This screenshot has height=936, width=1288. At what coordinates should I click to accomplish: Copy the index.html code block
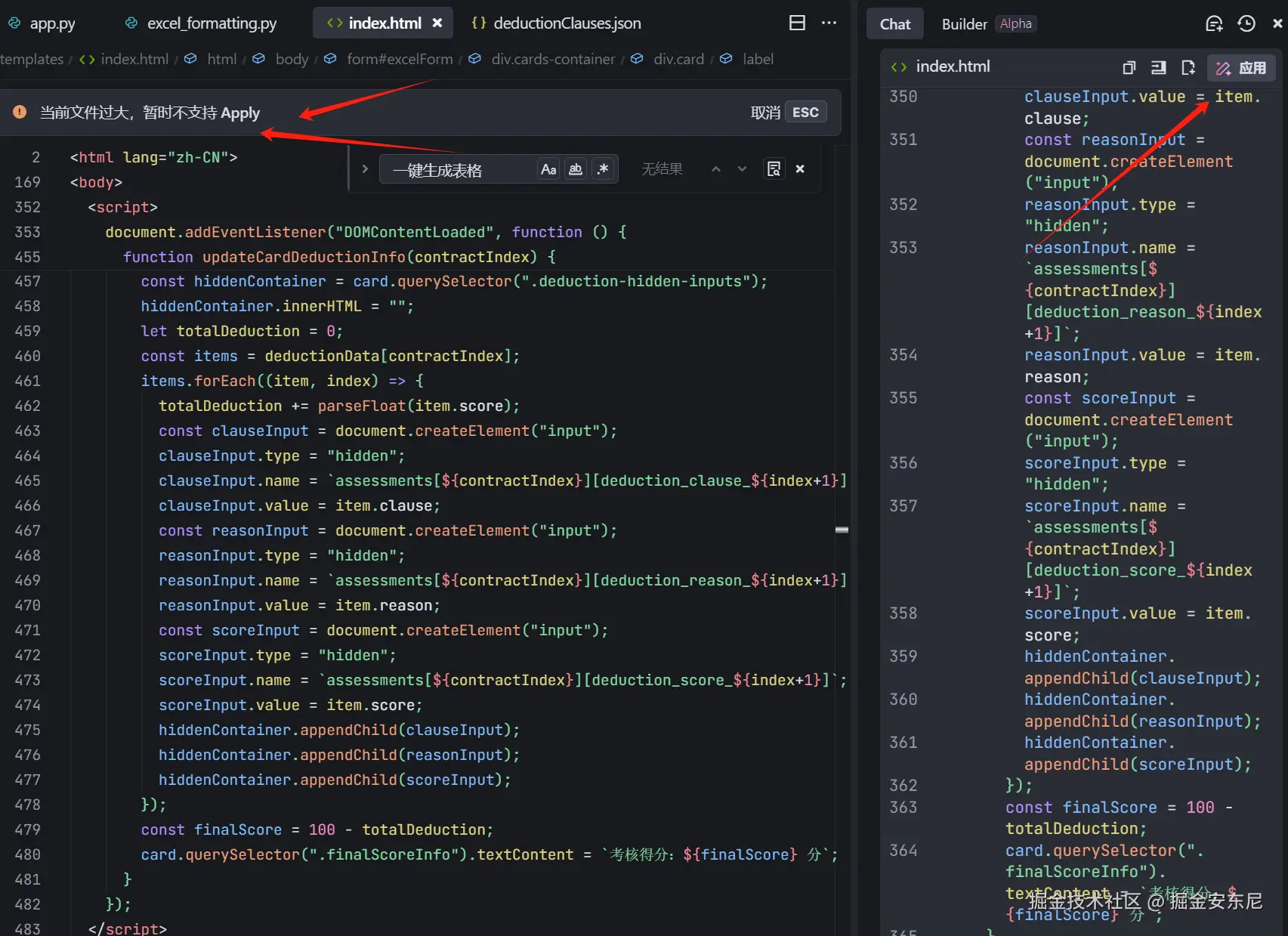point(1129,68)
